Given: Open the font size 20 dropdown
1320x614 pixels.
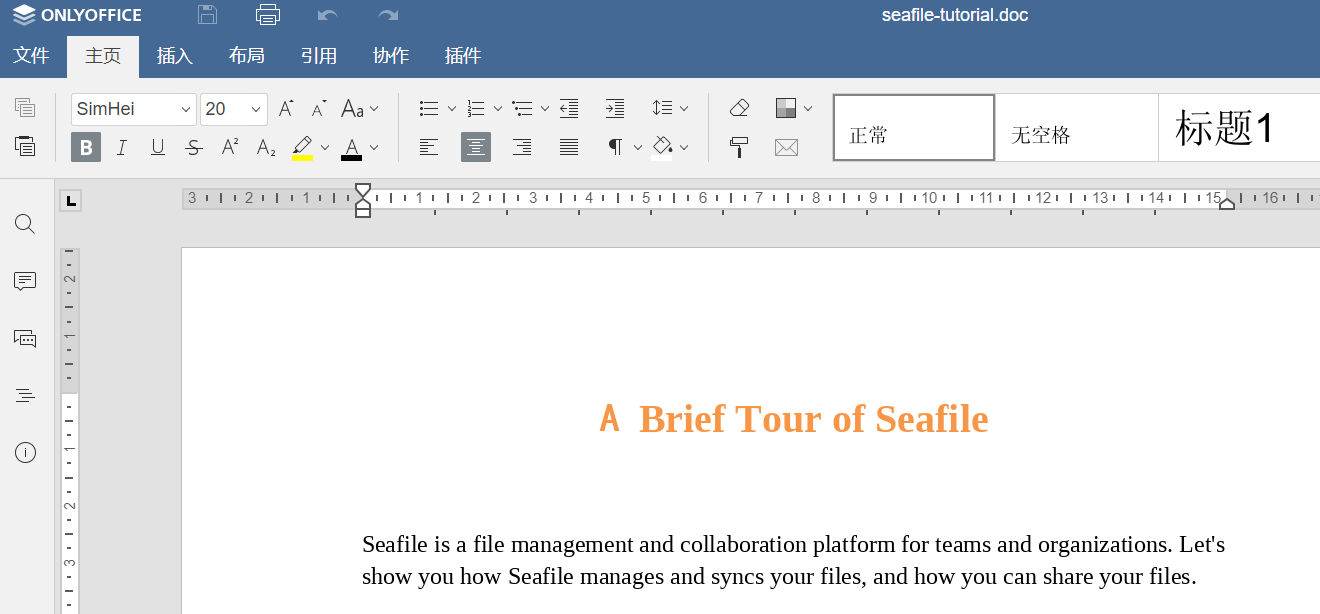Looking at the screenshot, I should [x=257, y=110].
